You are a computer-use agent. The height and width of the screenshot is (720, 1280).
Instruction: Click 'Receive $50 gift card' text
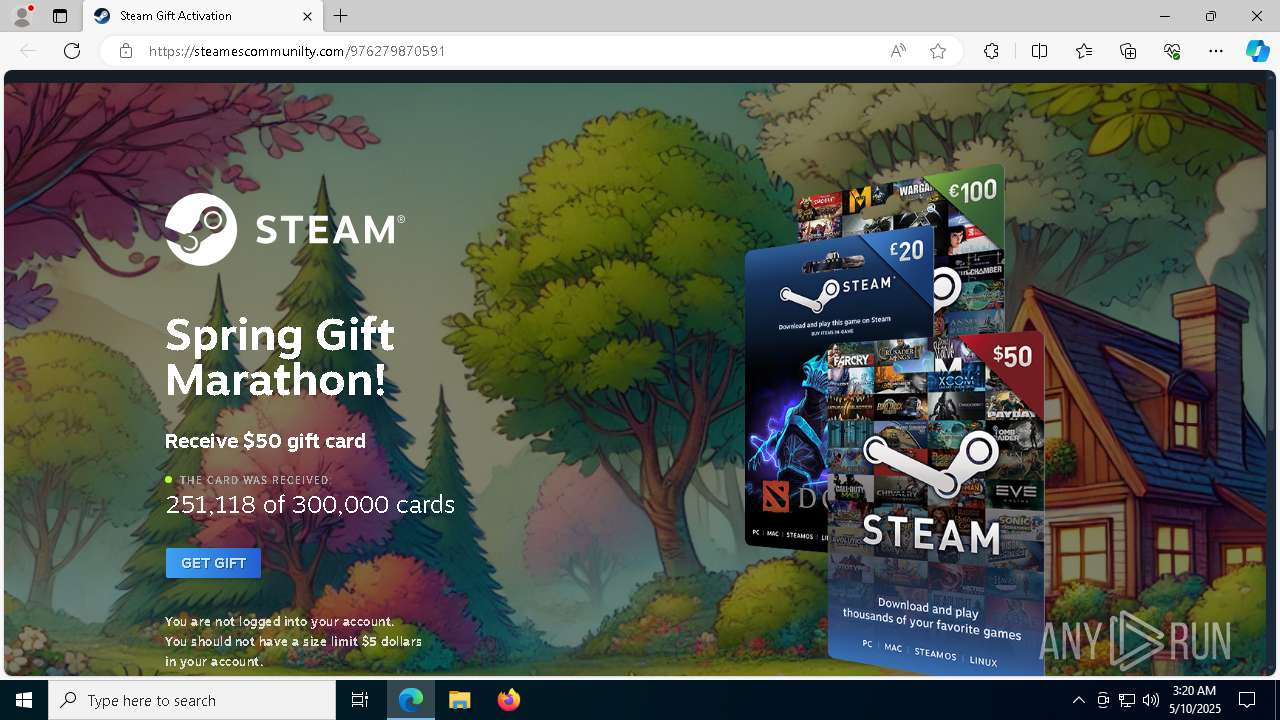point(265,441)
